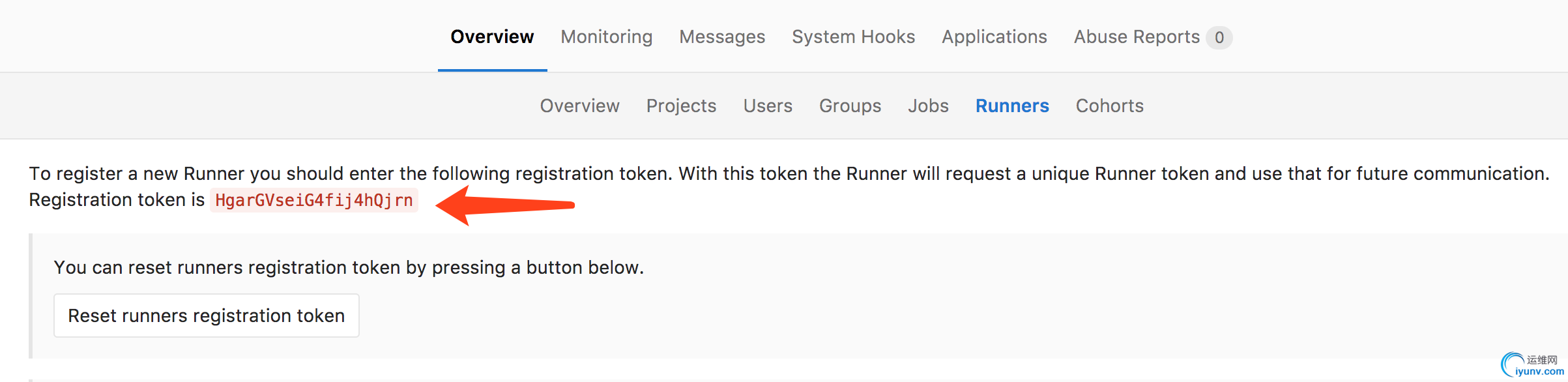This screenshot has height=382, width=1568.
Task: Open the top Overview admin tab
Action: point(492,37)
